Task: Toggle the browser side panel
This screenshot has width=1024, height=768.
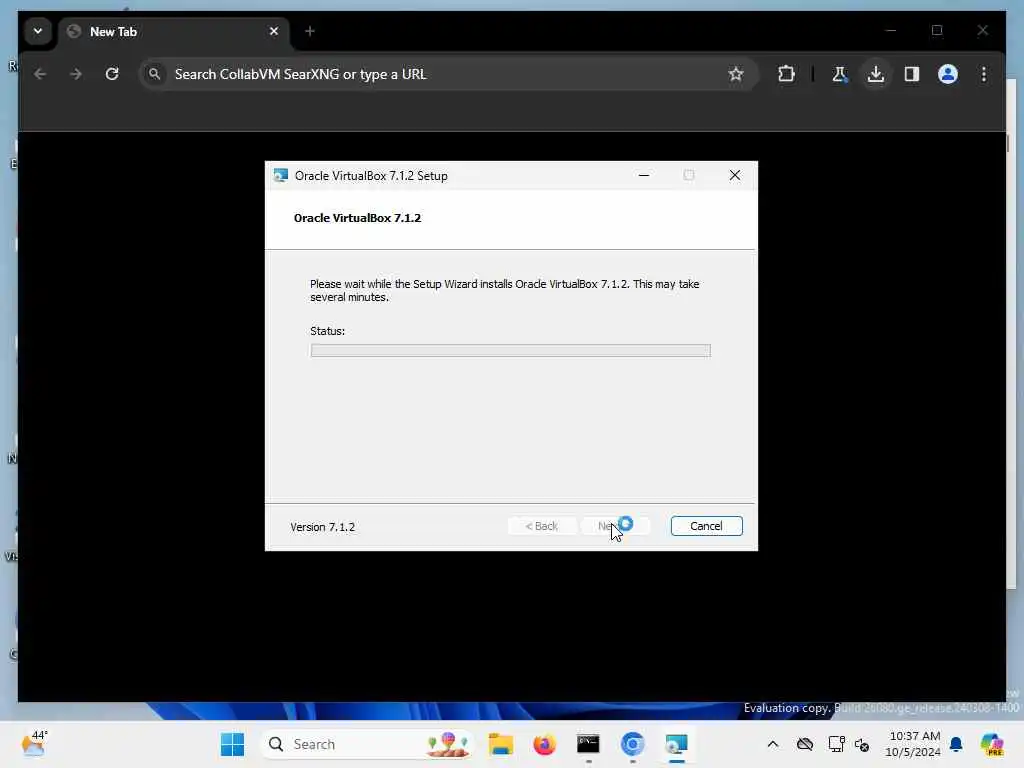Action: pos(912,74)
